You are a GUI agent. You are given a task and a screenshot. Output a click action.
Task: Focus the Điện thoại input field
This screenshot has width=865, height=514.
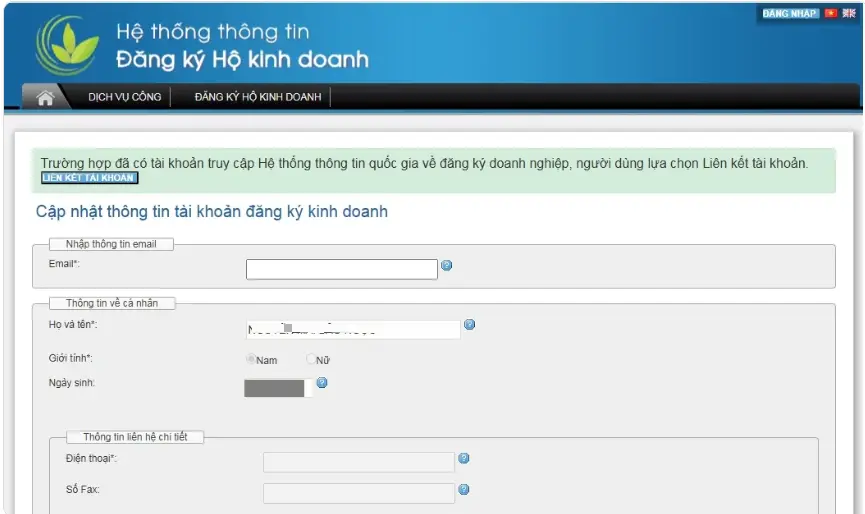pos(359,462)
